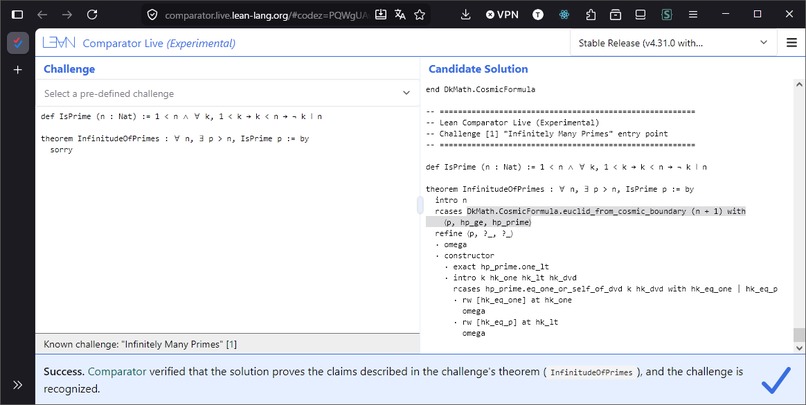Click the intro n line in solution
The width and height of the screenshot is (806, 405).
[x=451, y=200]
